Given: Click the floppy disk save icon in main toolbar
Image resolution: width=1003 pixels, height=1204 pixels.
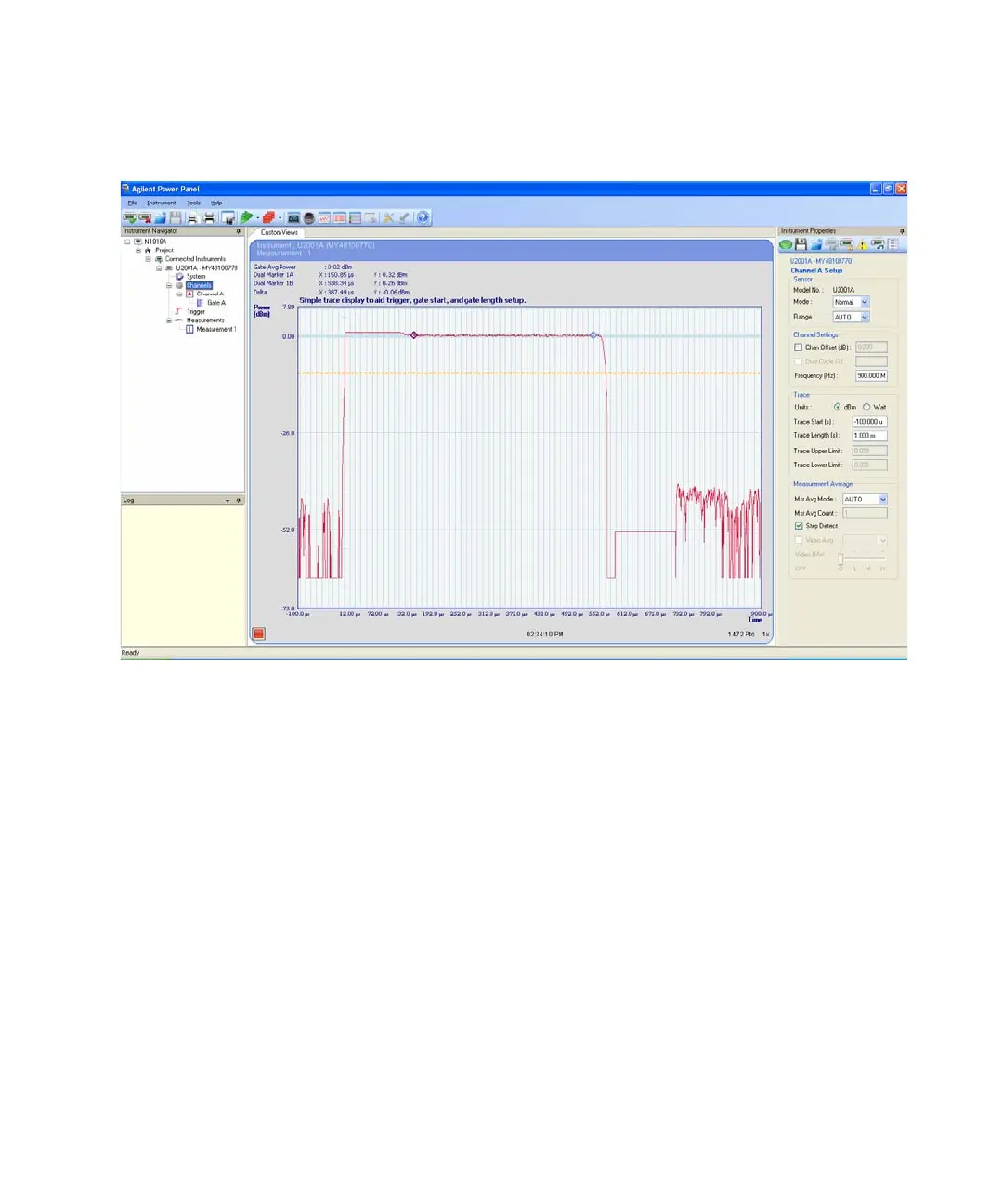Looking at the screenshot, I should pos(175,217).
